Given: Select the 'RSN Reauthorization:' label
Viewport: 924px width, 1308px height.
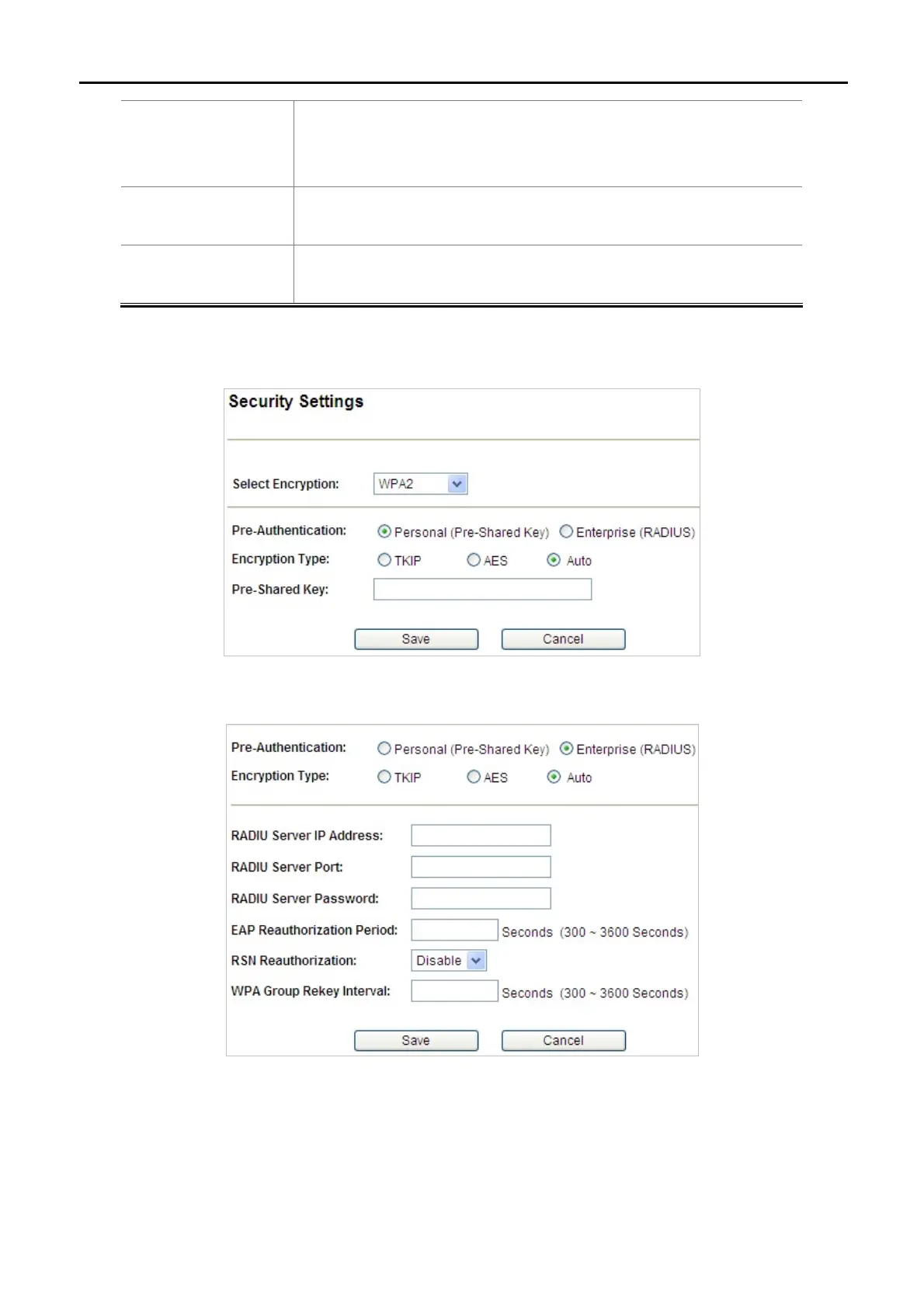Looking at the screenshot, I should [x=294, y=961].
